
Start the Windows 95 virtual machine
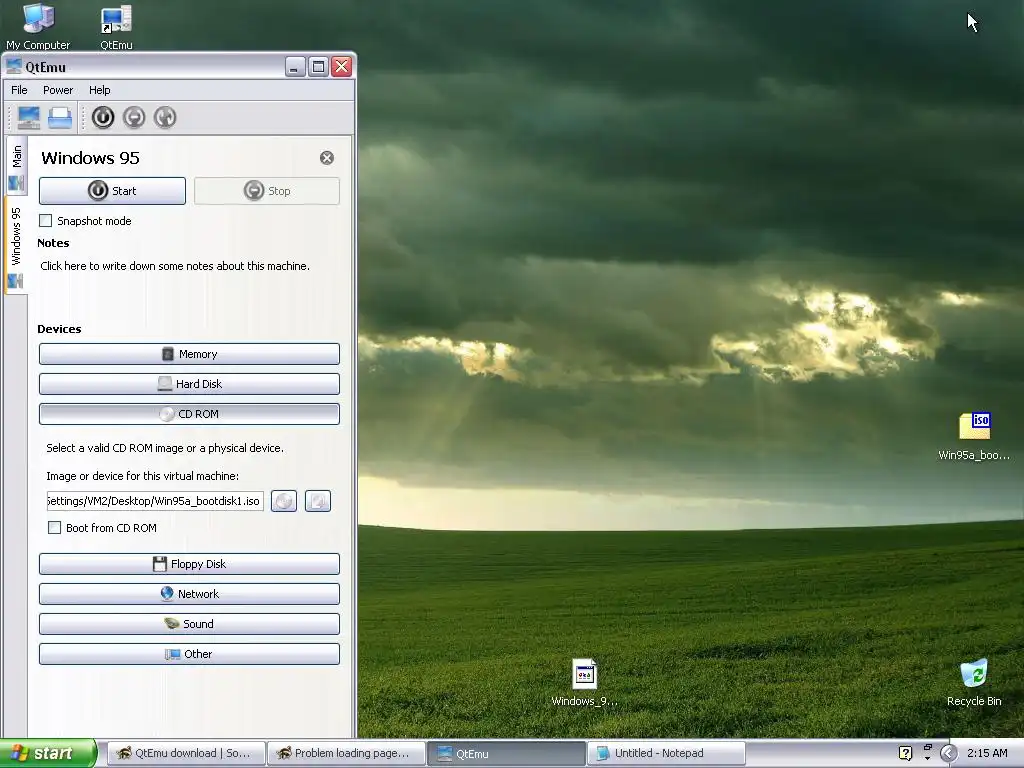(112, 191)
